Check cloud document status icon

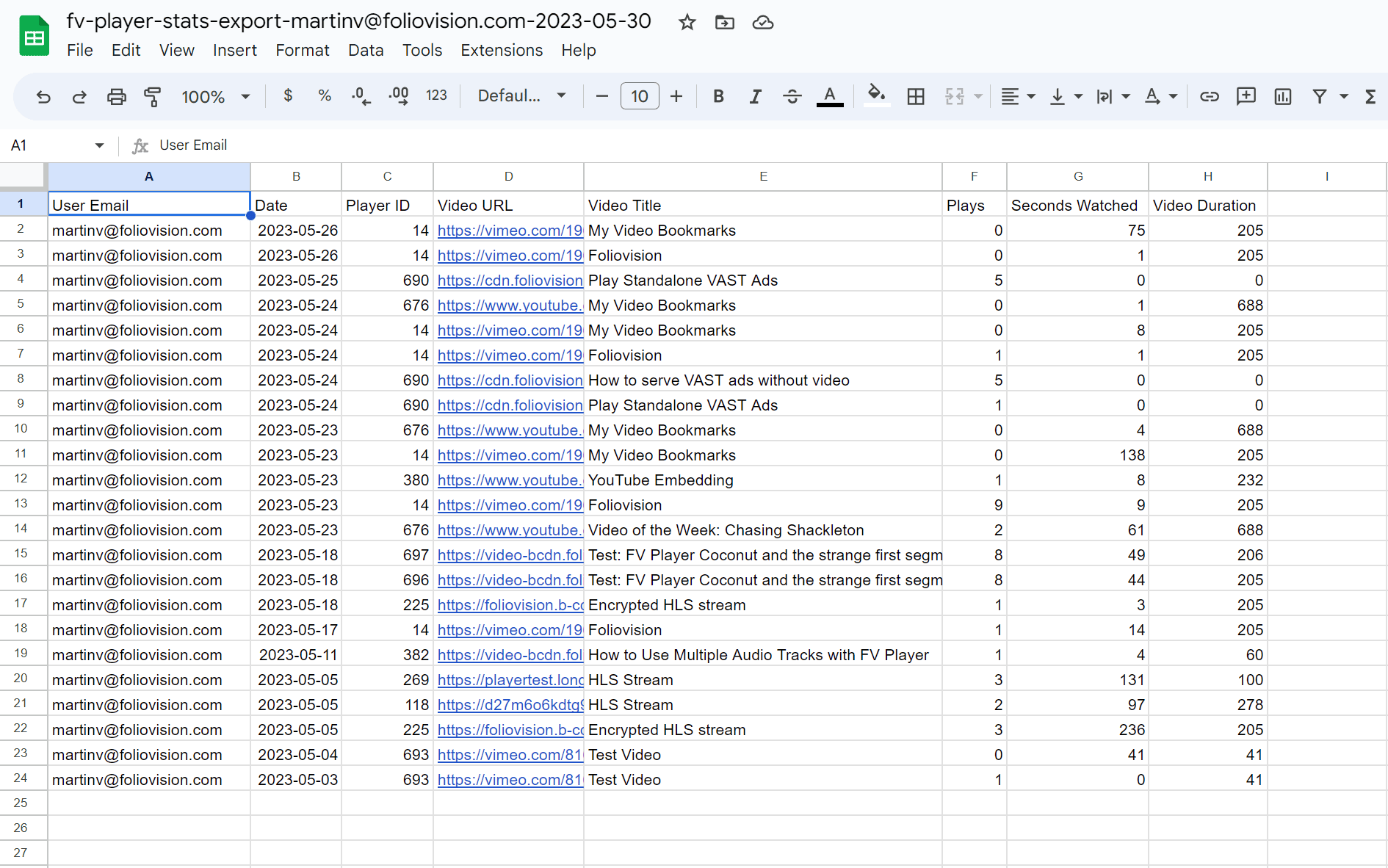tap(763, 22)
